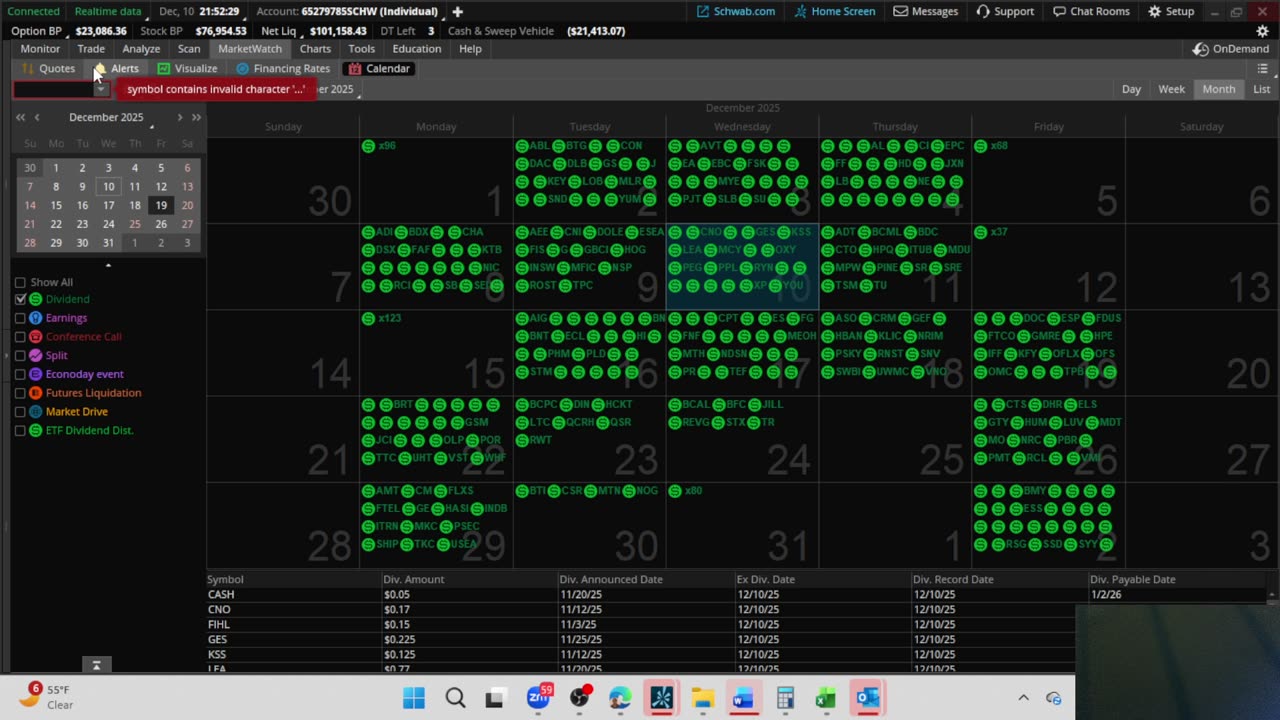Open Start menu on Windows taskbar
The width and height of the screenshot is (1280, 720).
(x=413, y=698)
